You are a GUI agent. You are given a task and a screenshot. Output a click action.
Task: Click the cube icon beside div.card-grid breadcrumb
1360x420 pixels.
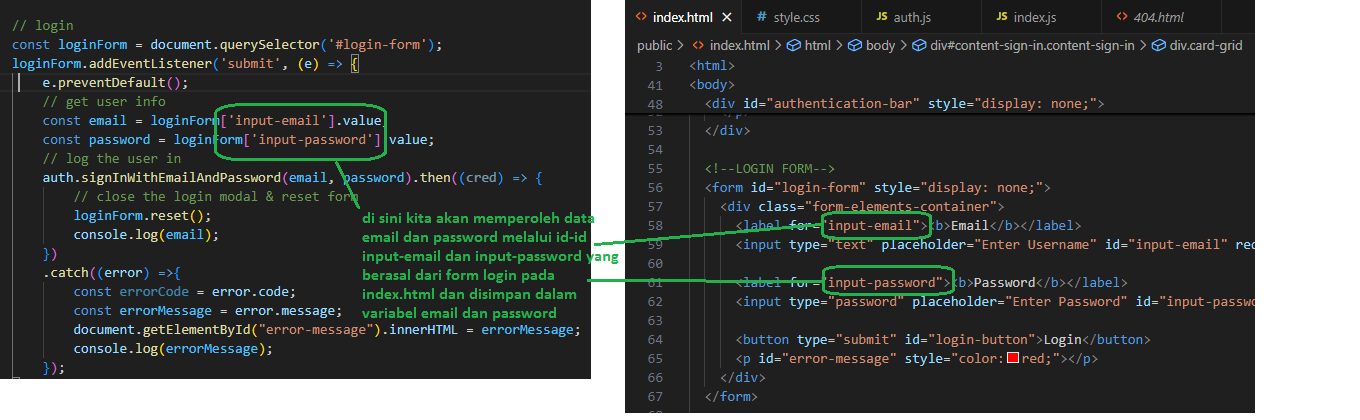click(x=1159, y=45)
